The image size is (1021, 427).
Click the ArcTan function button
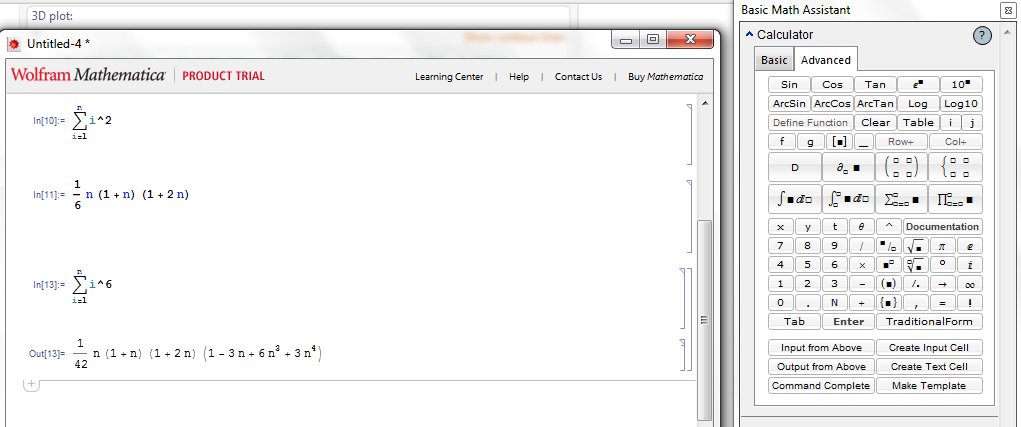pos(875,103)
